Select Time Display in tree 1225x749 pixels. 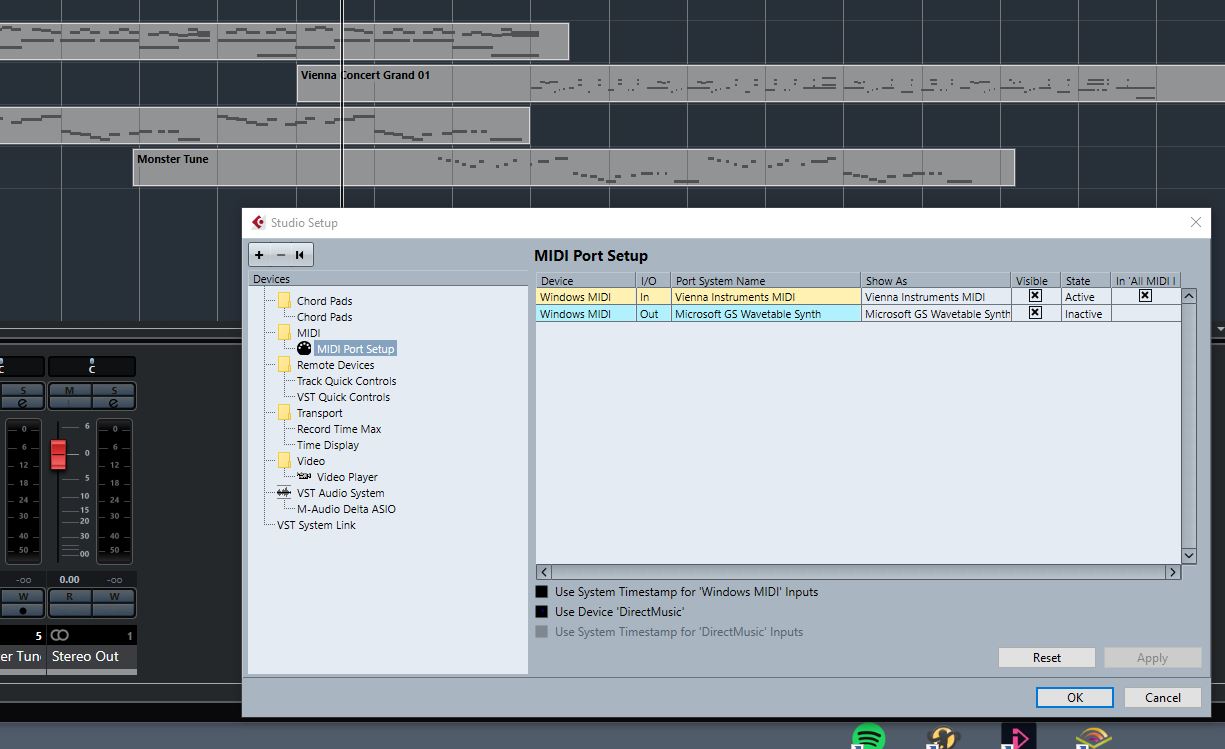[327, 445]
